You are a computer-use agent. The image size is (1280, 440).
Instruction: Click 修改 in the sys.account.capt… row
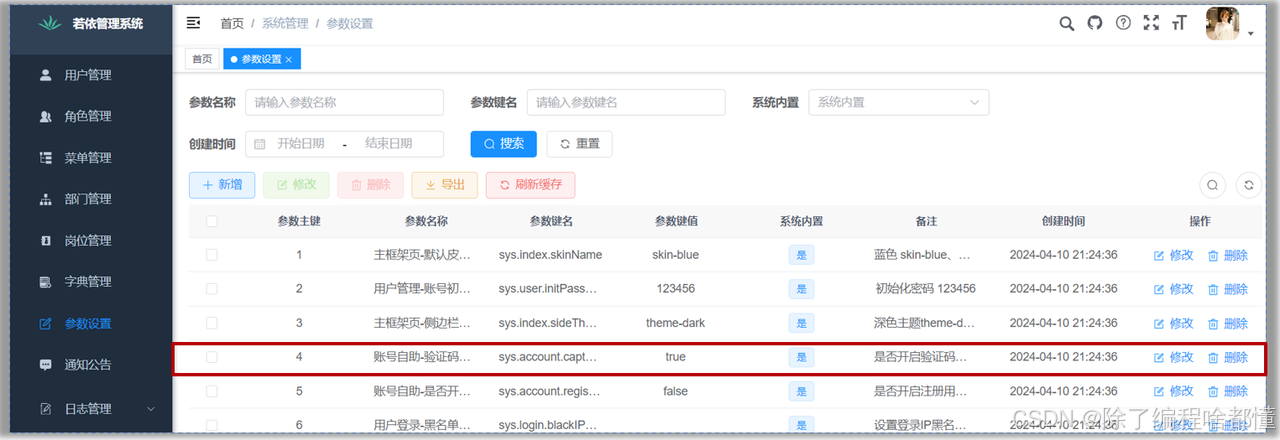tap(1174, 357)
